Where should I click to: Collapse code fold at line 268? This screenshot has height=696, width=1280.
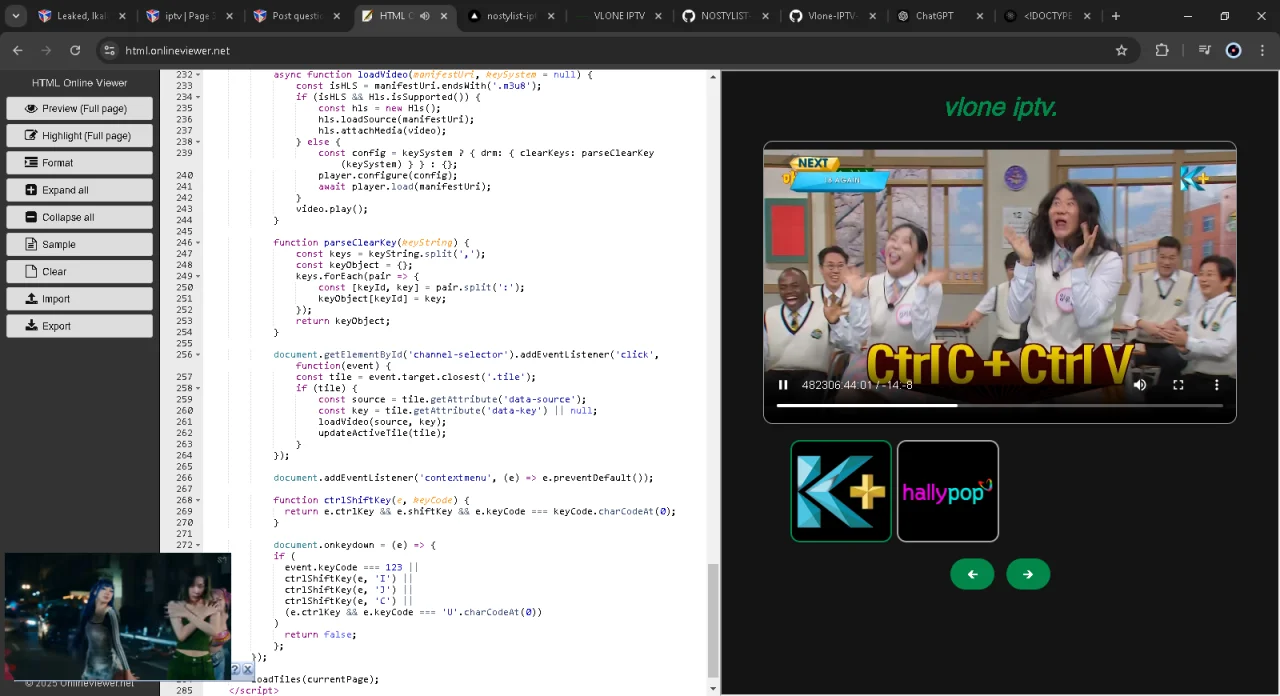click(x=198, y=500)
